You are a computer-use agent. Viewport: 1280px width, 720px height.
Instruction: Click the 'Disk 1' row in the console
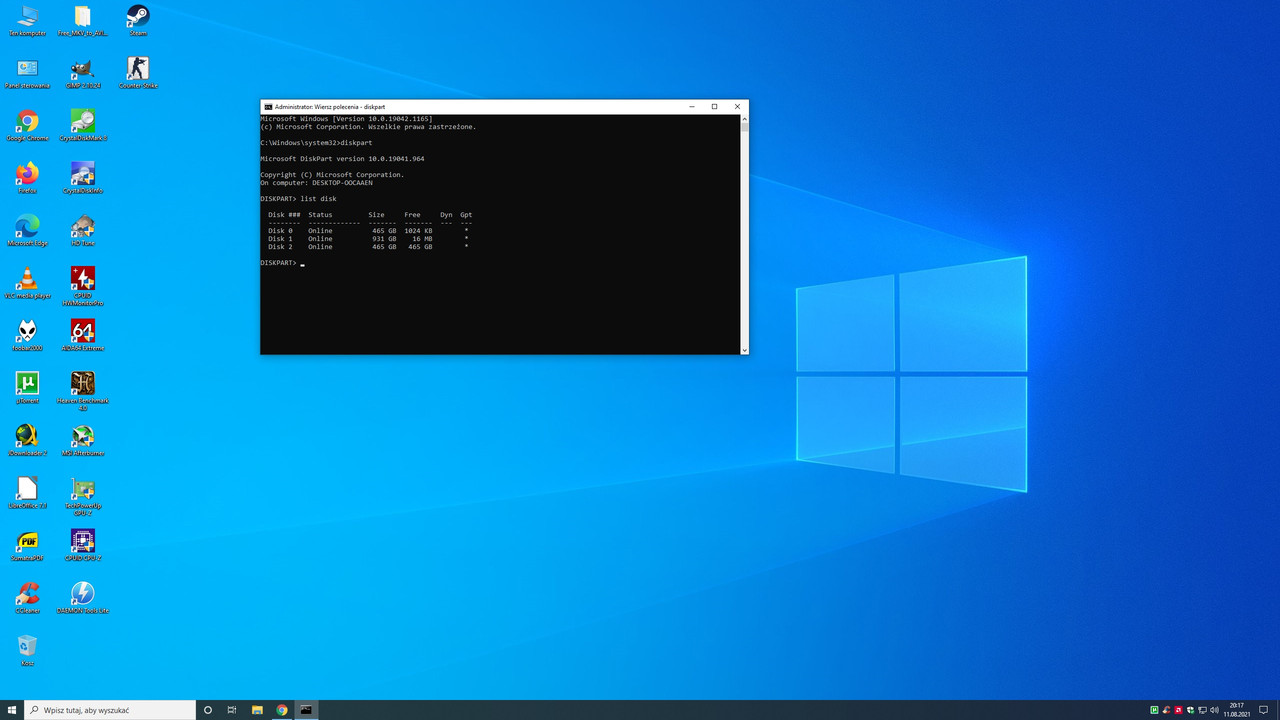(x=368, y=239)
